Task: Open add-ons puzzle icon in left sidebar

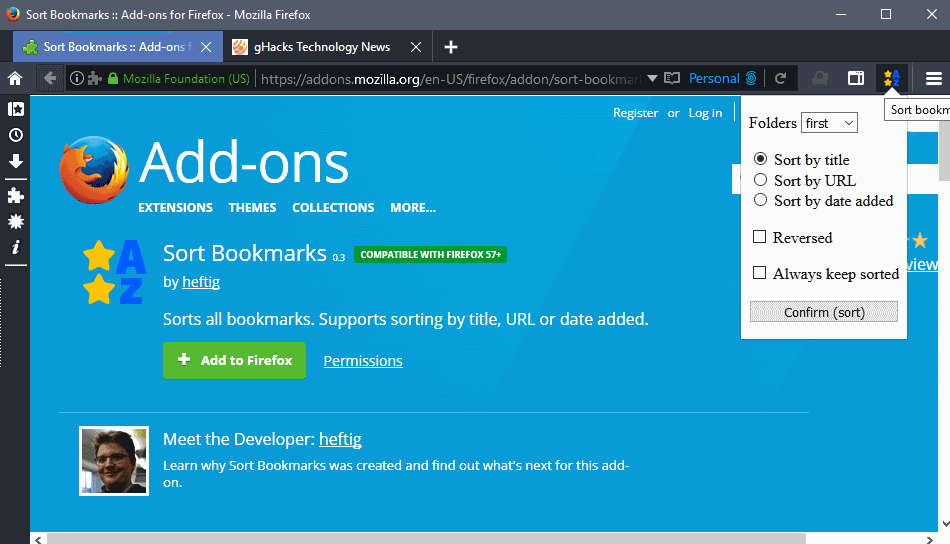Action: pyautogui.click(x=16, y=196)
